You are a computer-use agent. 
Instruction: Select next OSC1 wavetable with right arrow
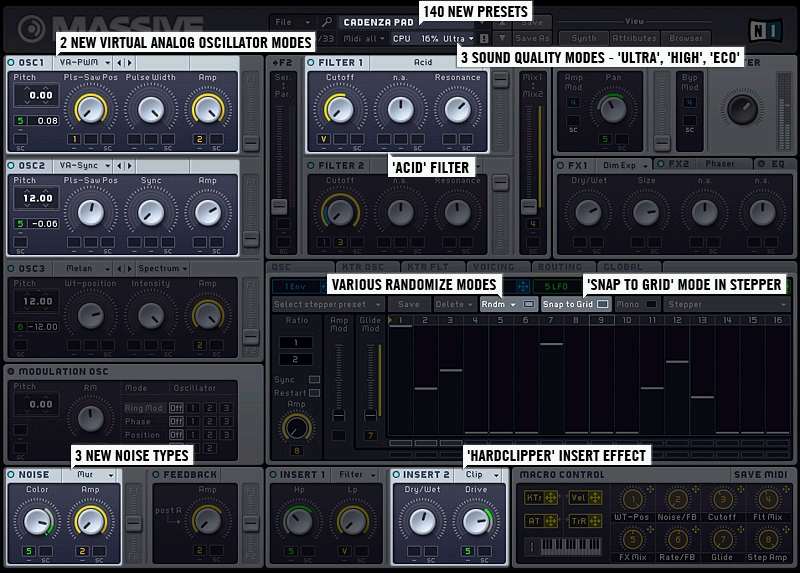[130, 63]
